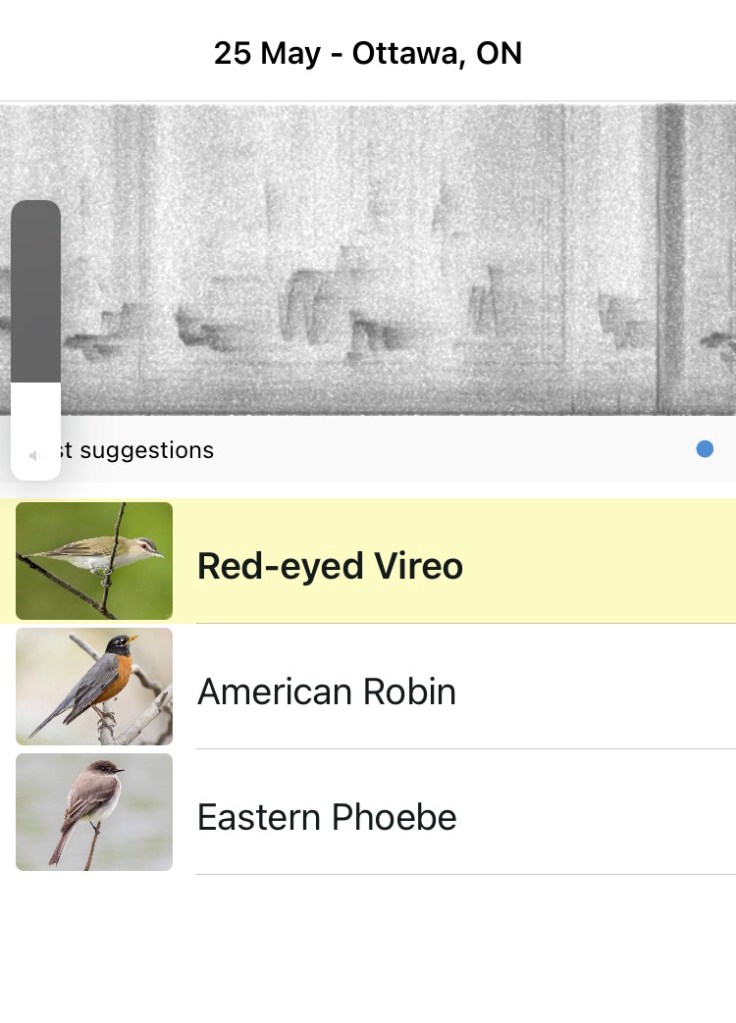Screen dimensions: 736x1023
Task: Tap the "25 May" date in header
Action: coord(264,53)
